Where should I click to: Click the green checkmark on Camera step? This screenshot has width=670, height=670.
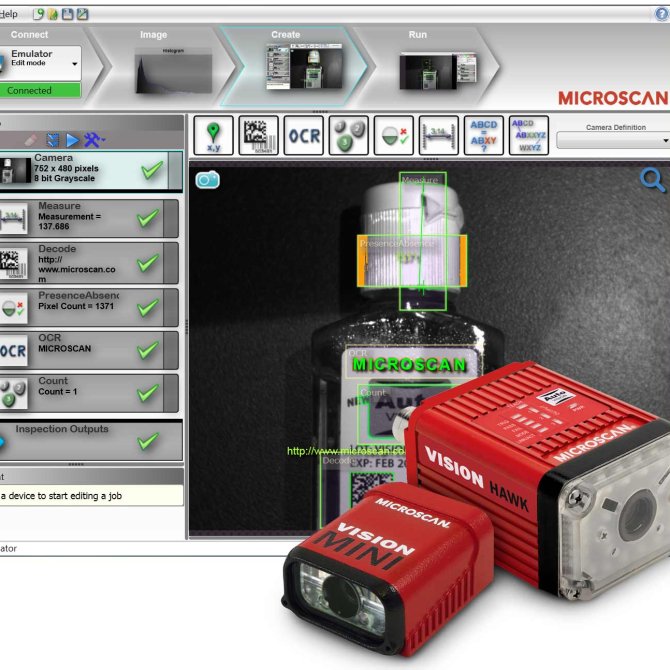[153, 170]
